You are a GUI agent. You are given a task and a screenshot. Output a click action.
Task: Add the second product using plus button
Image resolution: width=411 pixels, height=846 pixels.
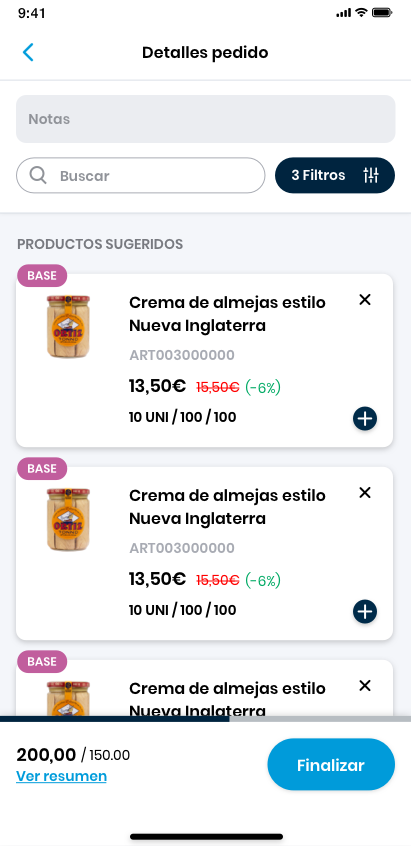tap(365, 612)
